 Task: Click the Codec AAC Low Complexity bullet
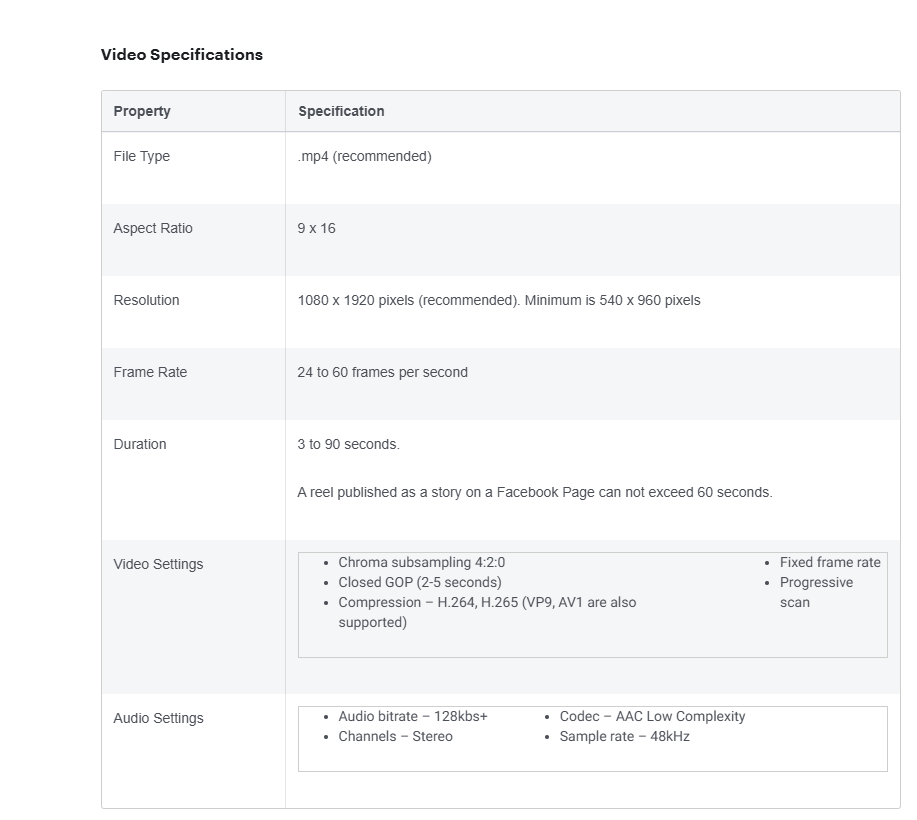[x=652, y=716]
